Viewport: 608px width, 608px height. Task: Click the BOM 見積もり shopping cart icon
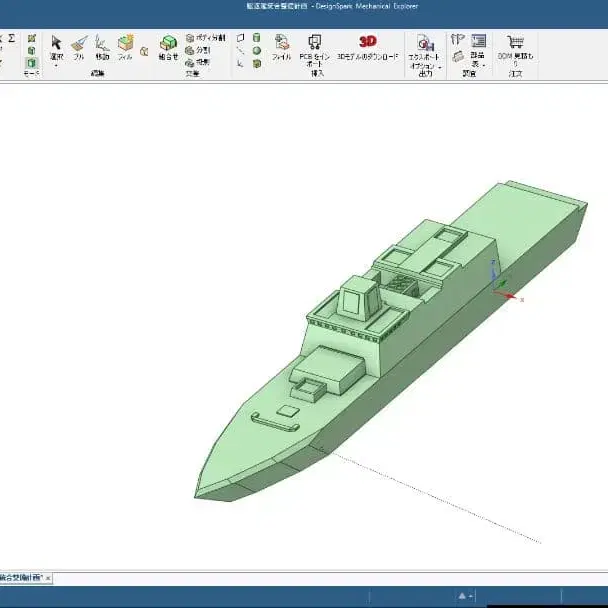(x=515, y=41)
